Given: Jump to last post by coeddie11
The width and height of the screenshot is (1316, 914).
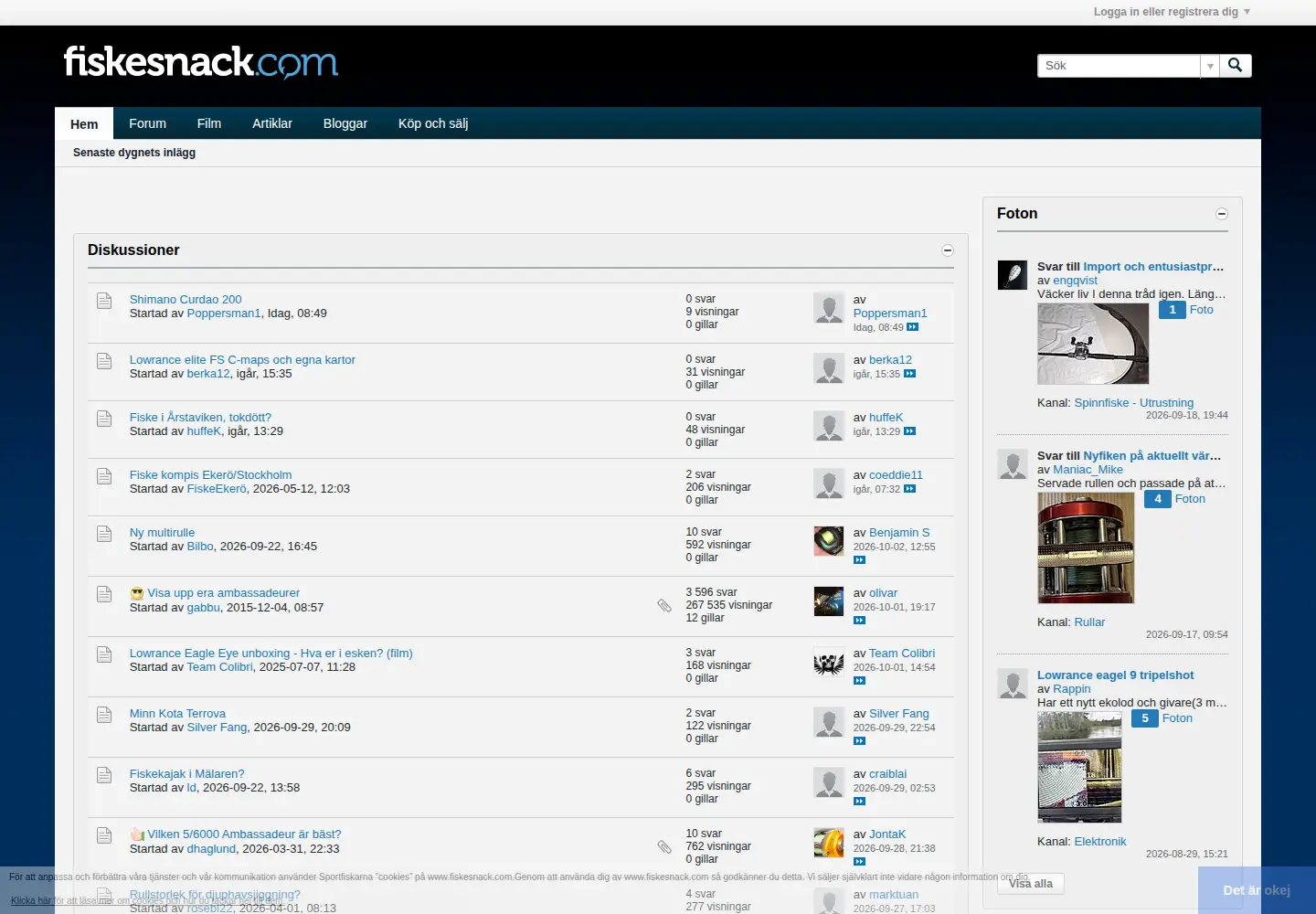Looking at the screenshot, I should (910, 489).
